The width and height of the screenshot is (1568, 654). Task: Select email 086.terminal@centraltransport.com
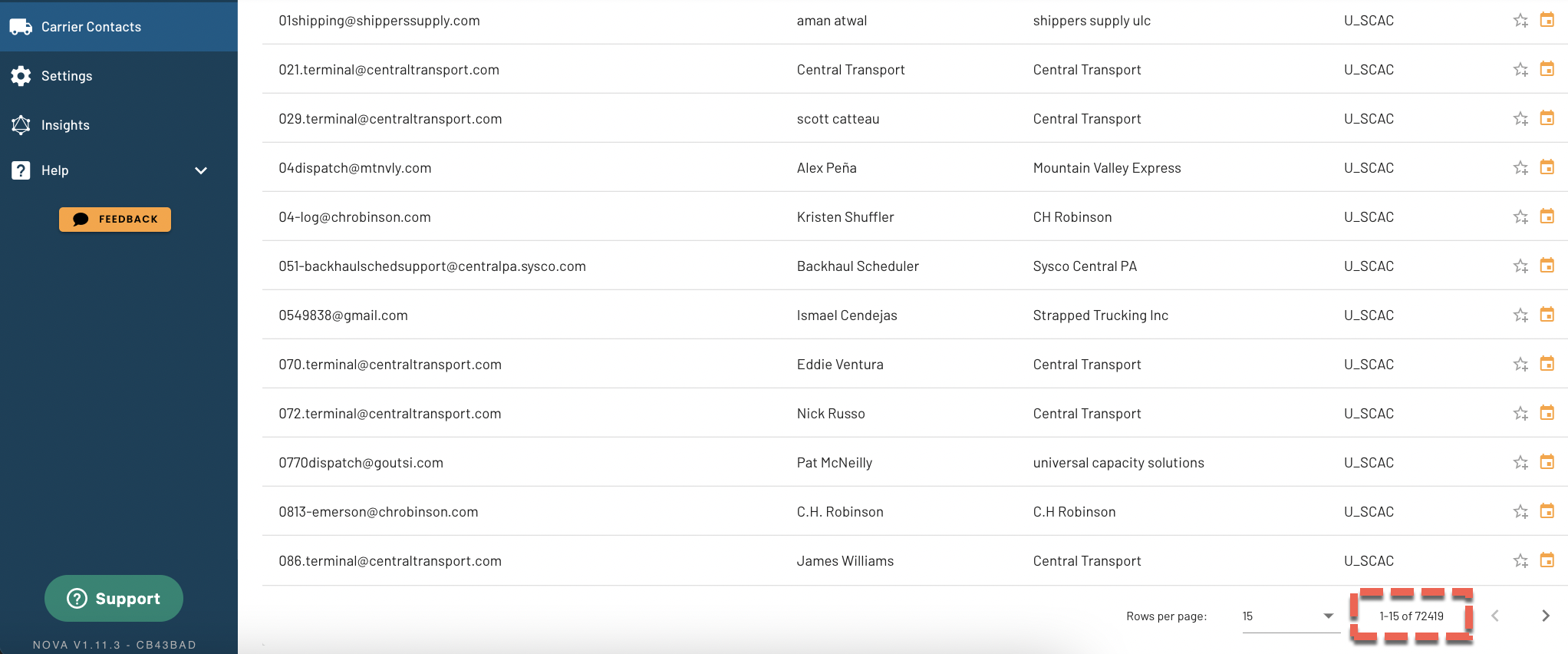coord(390,561)
